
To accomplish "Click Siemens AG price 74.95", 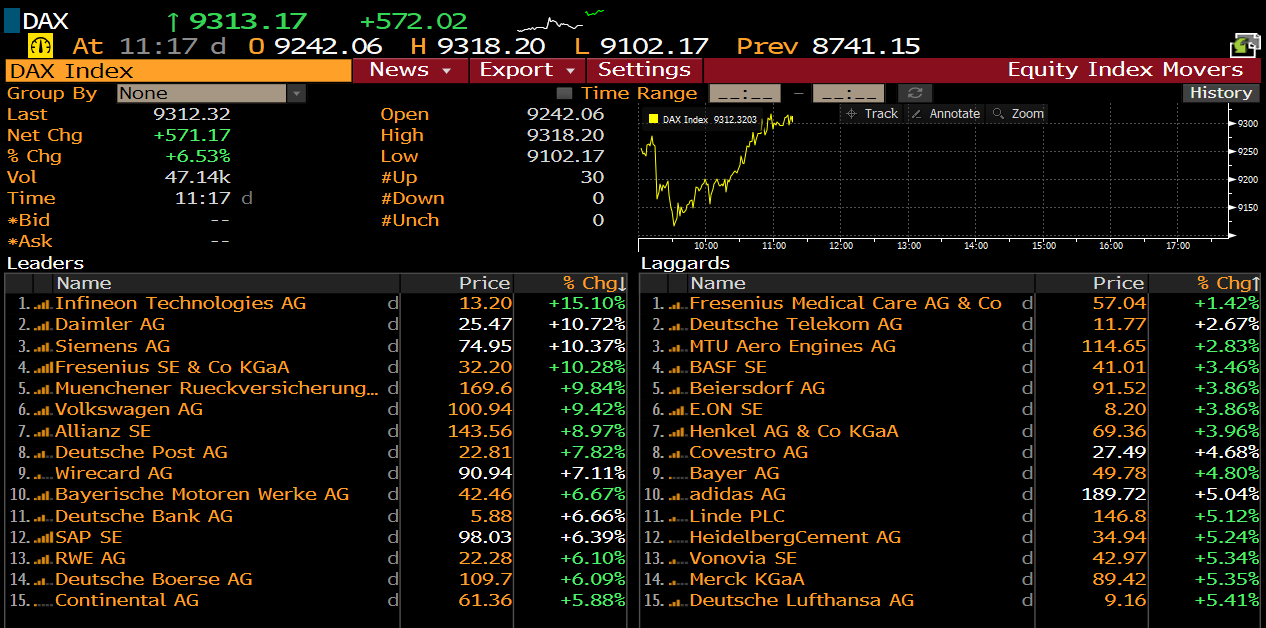I will (x=485, y=346).
